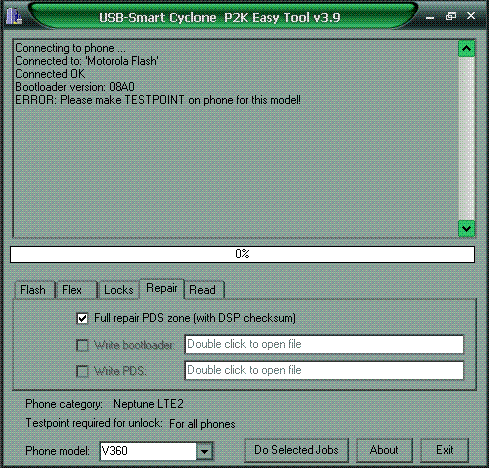
Task: Click the 0% progress bar
Action: pyautogui.click(x=242, y=254)
